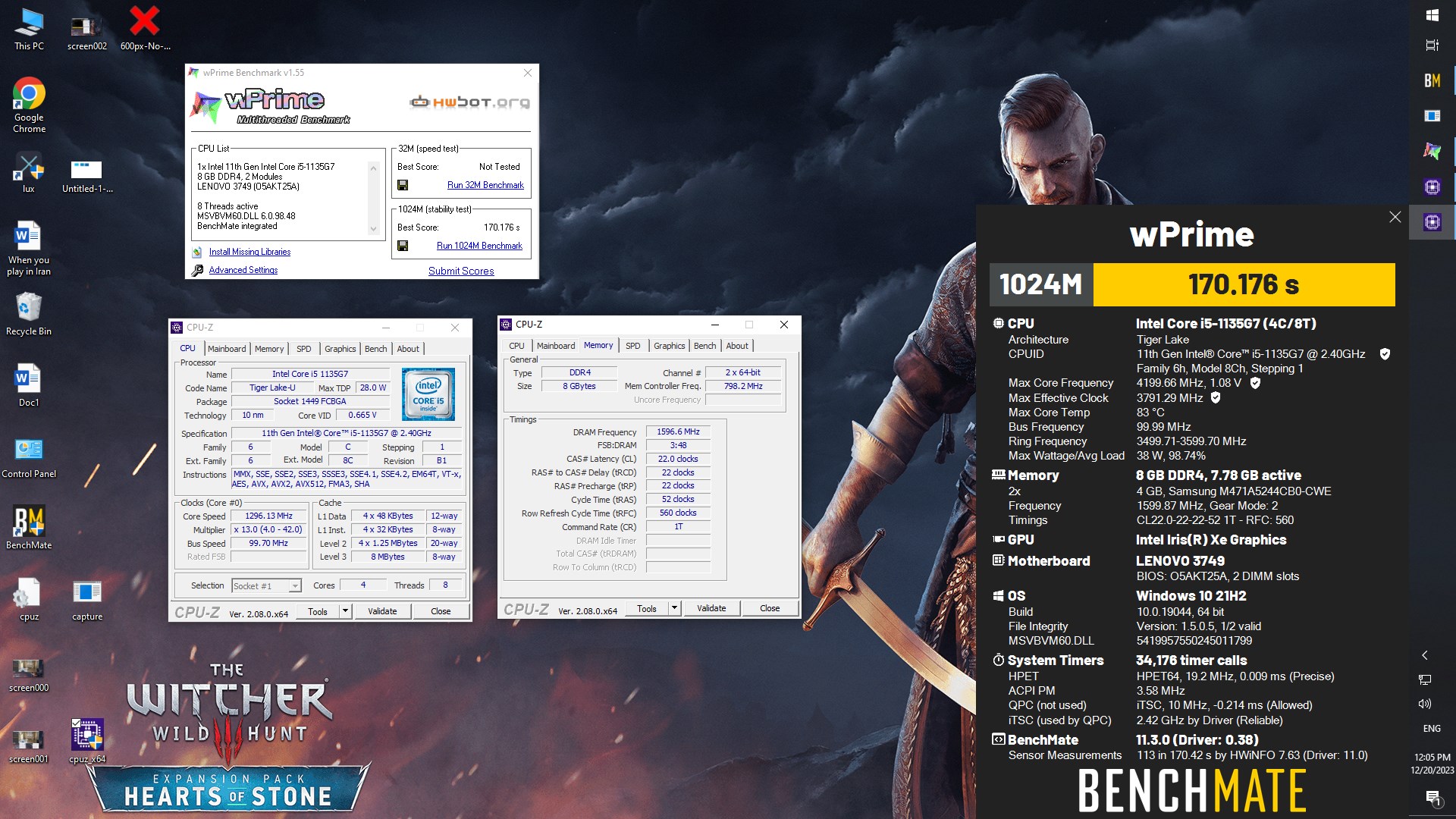Click the verification shield next to CPUID
The height and width of the screenshot is (819, 1456).
[x=1385, y=354]
